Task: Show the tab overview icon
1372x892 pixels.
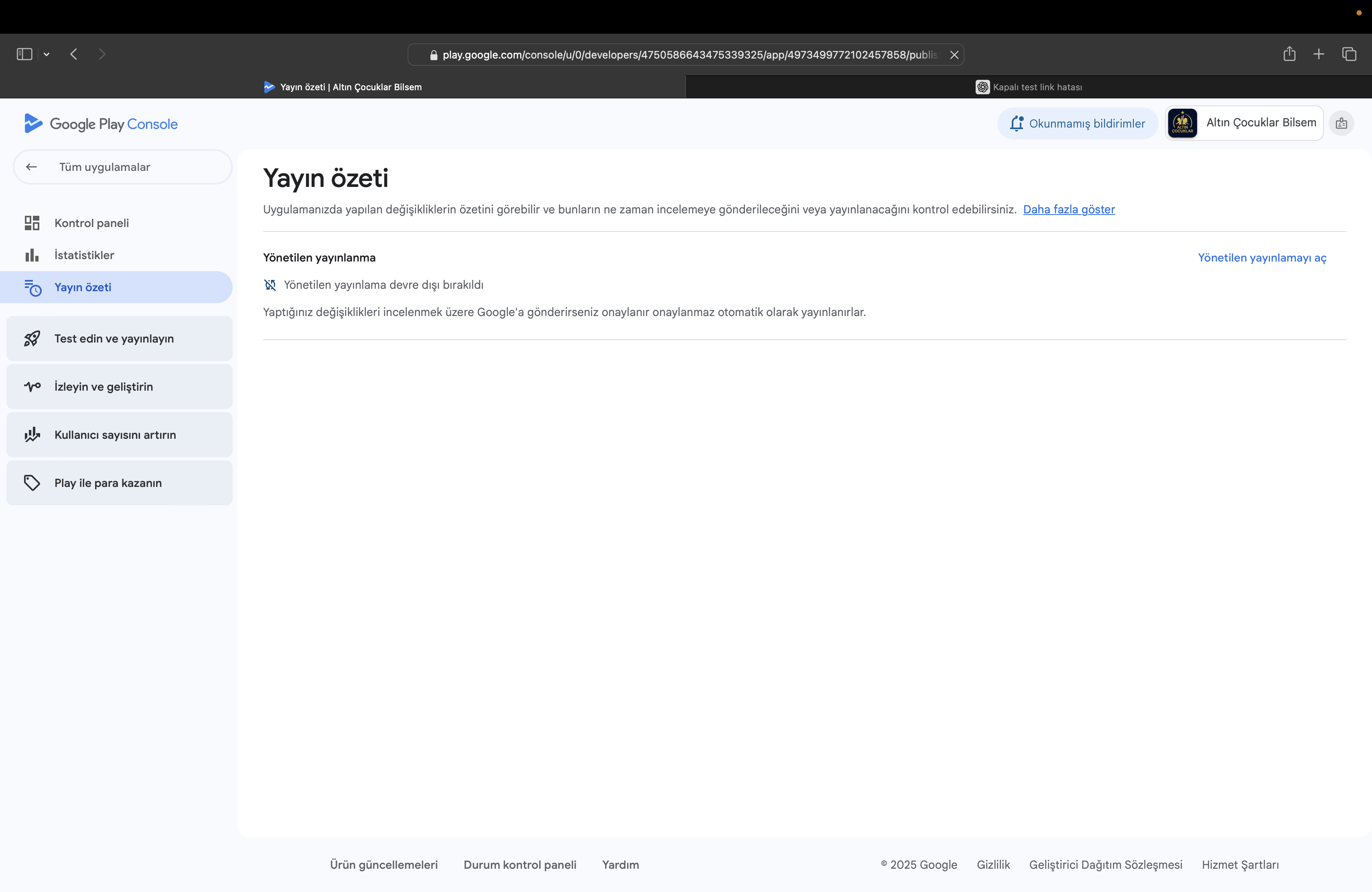Action: pyautogui.click(x=1348, y=54)
